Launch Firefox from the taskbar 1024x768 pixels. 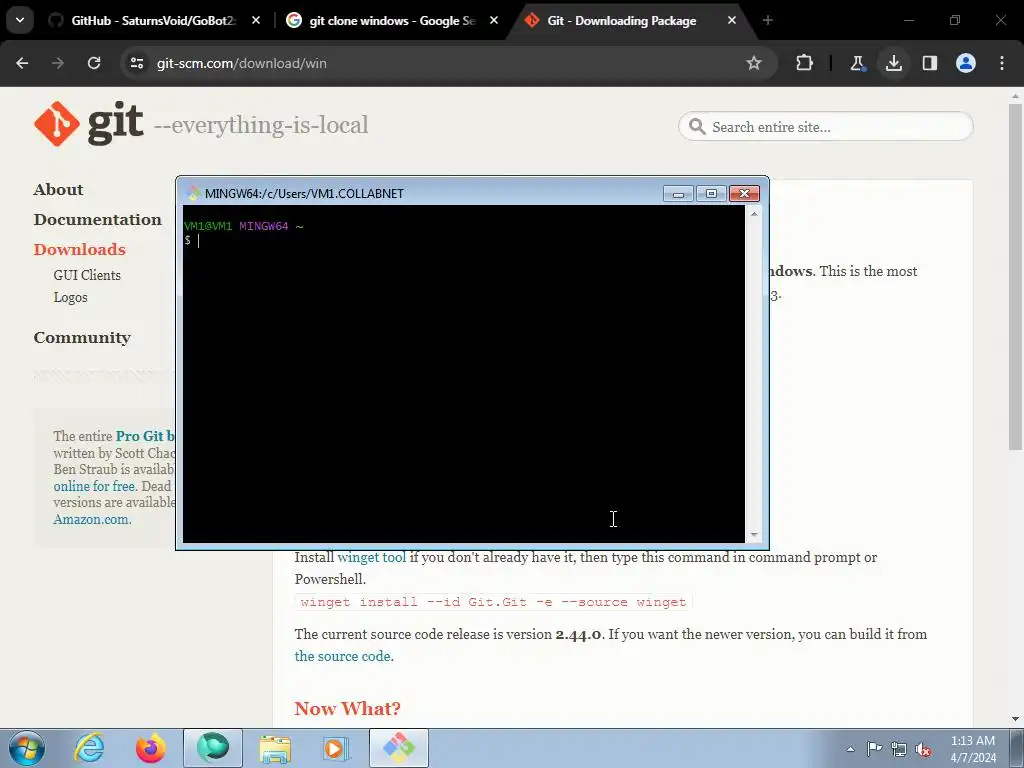point(151,748)
